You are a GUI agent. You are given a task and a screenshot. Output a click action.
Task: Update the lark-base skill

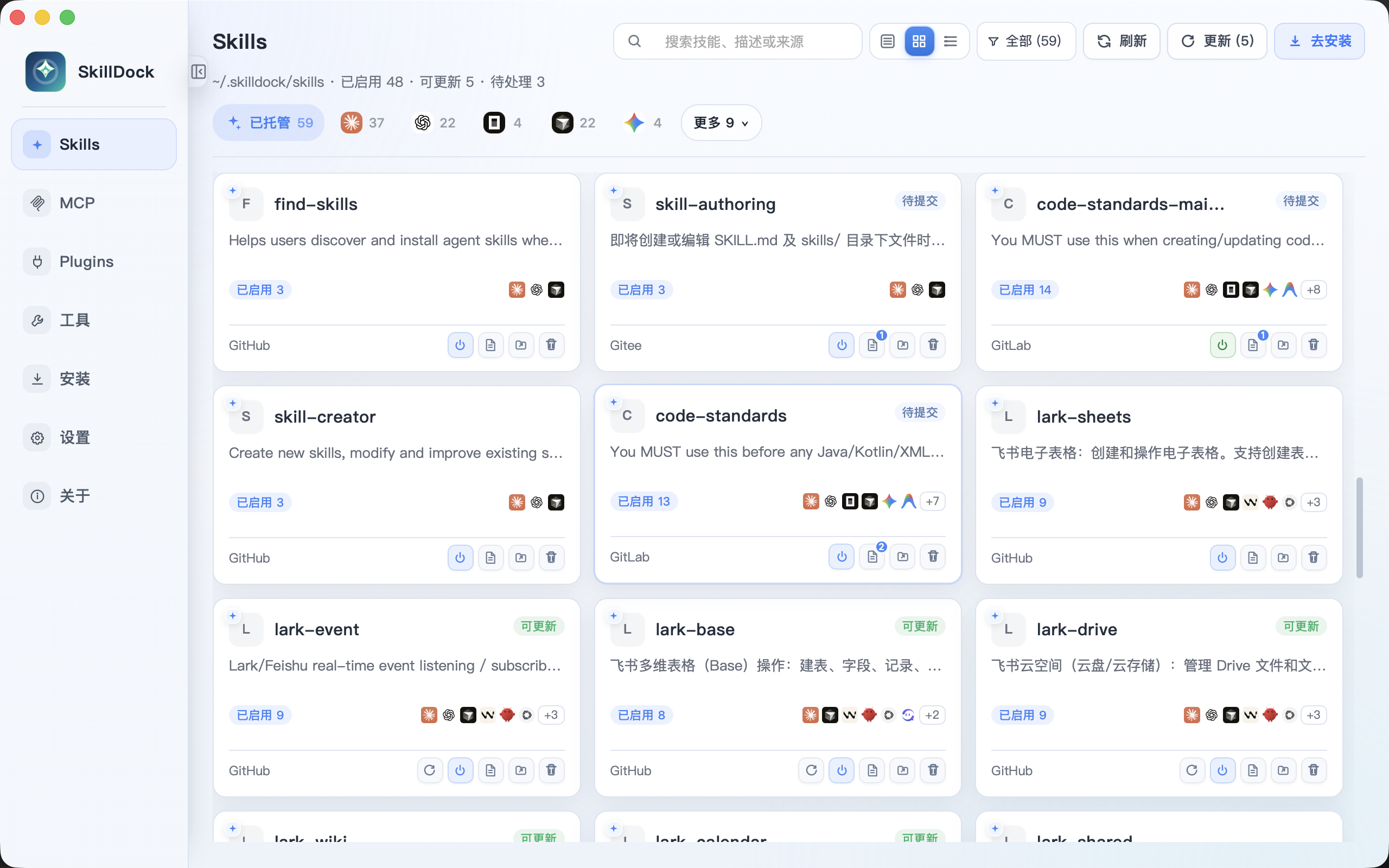[811, 770]
